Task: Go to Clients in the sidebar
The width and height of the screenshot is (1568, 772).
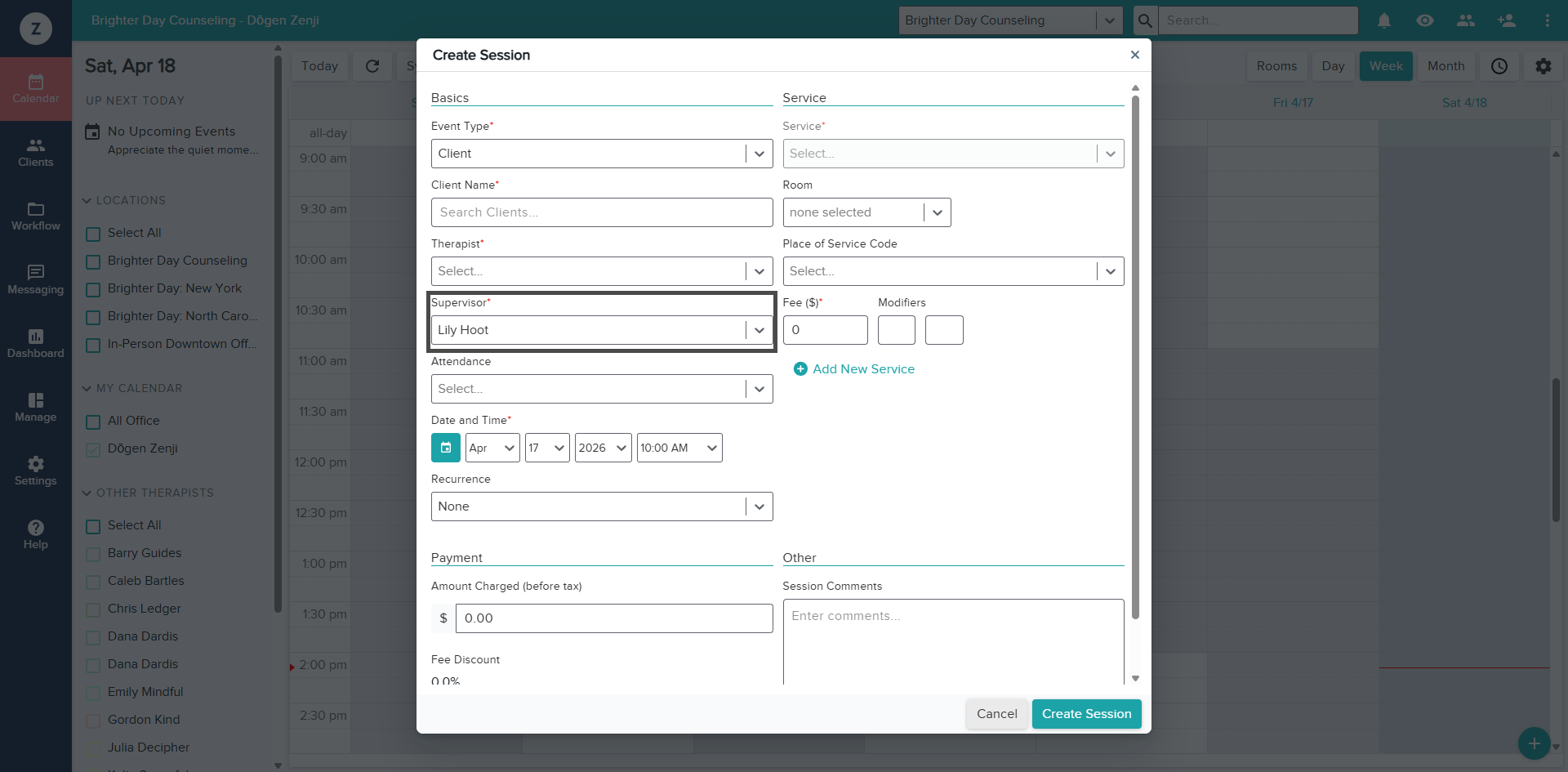Action: point(36,153)
